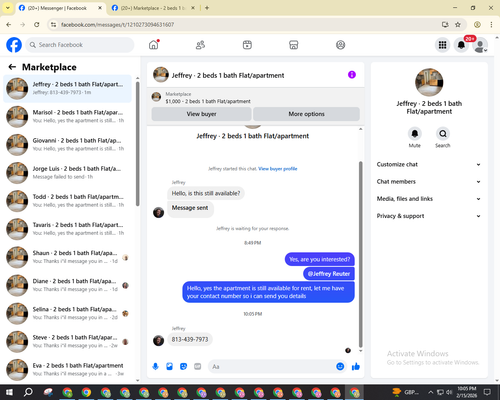The width and height of the screenshot is (500, 400).
Task: Open the Profile circle icon in navigation
Action: point(340,45)
